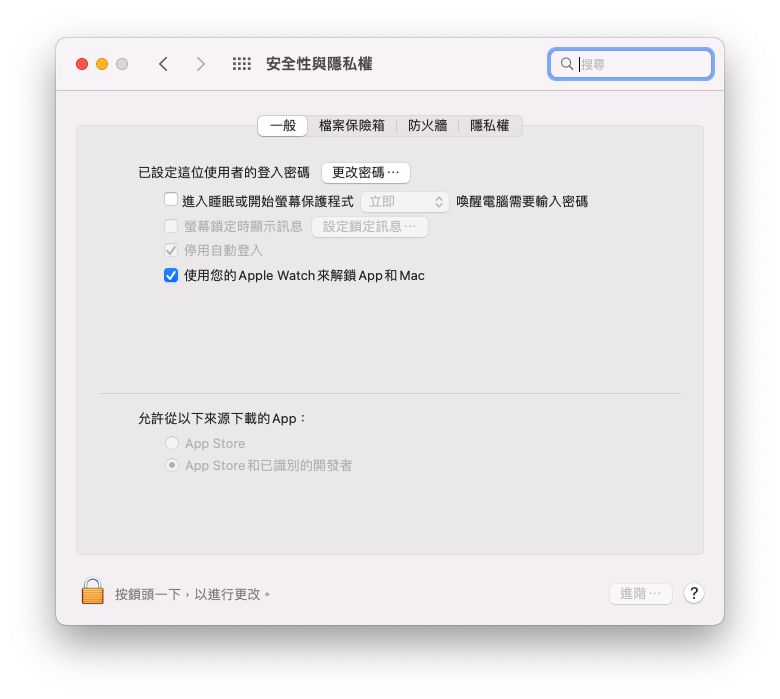Click the 進階 advanced button
Viewport: 780px width, 699px height.
pos(641,594)
